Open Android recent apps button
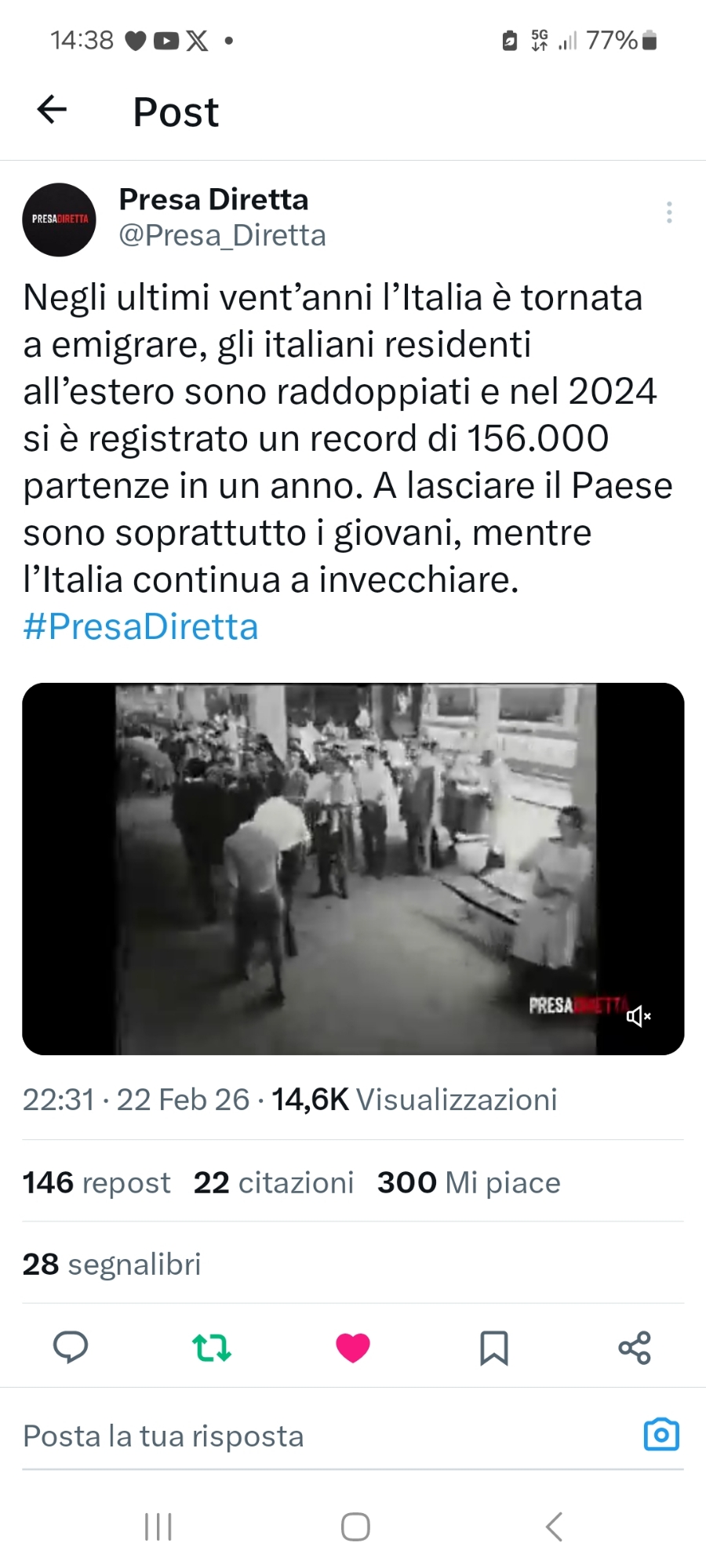706x1568 pixels. [x=158, y=1526]
